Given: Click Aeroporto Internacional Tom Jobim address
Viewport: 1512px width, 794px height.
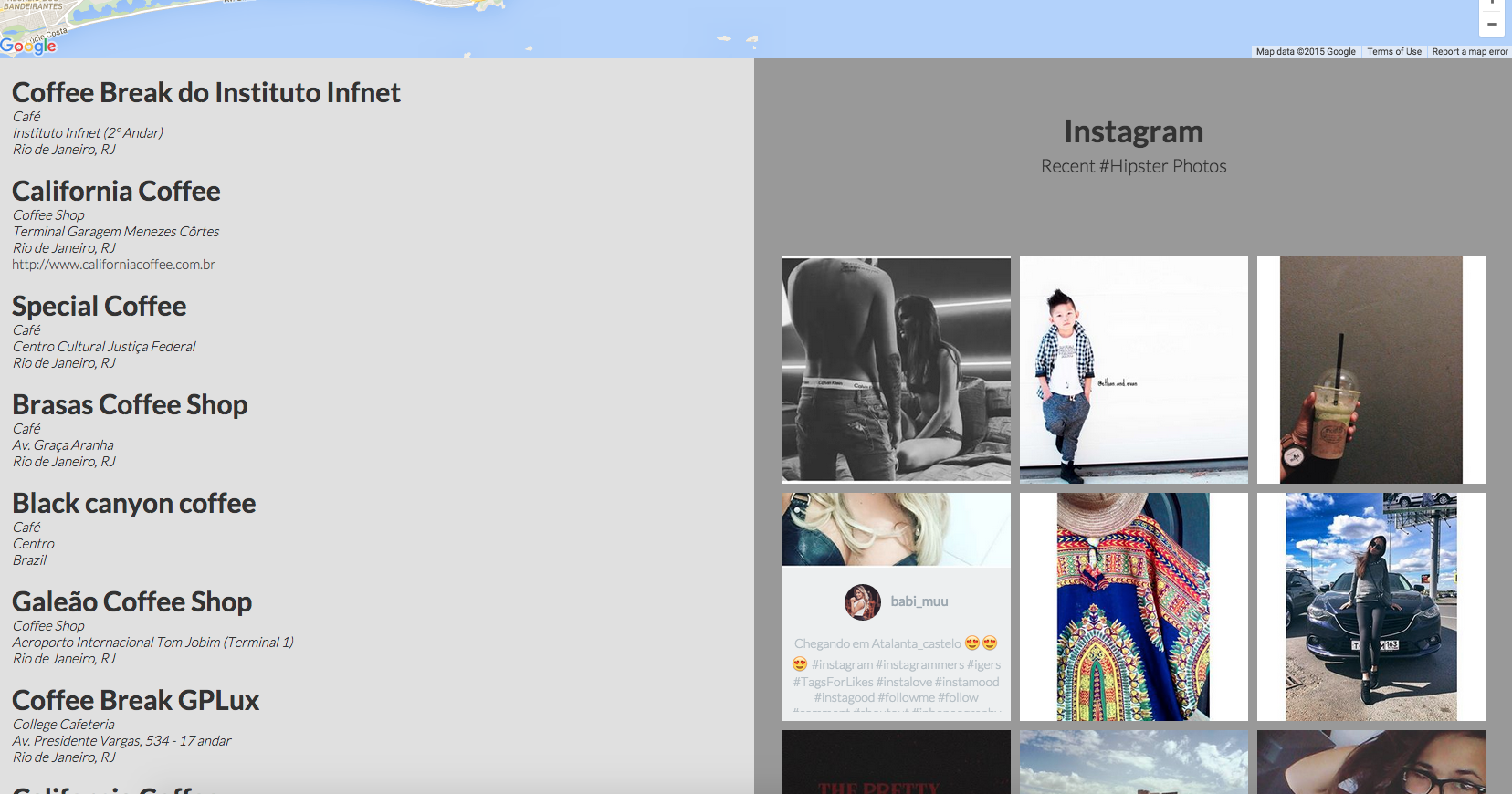Looking at the screenshot, I should [153, 643].
